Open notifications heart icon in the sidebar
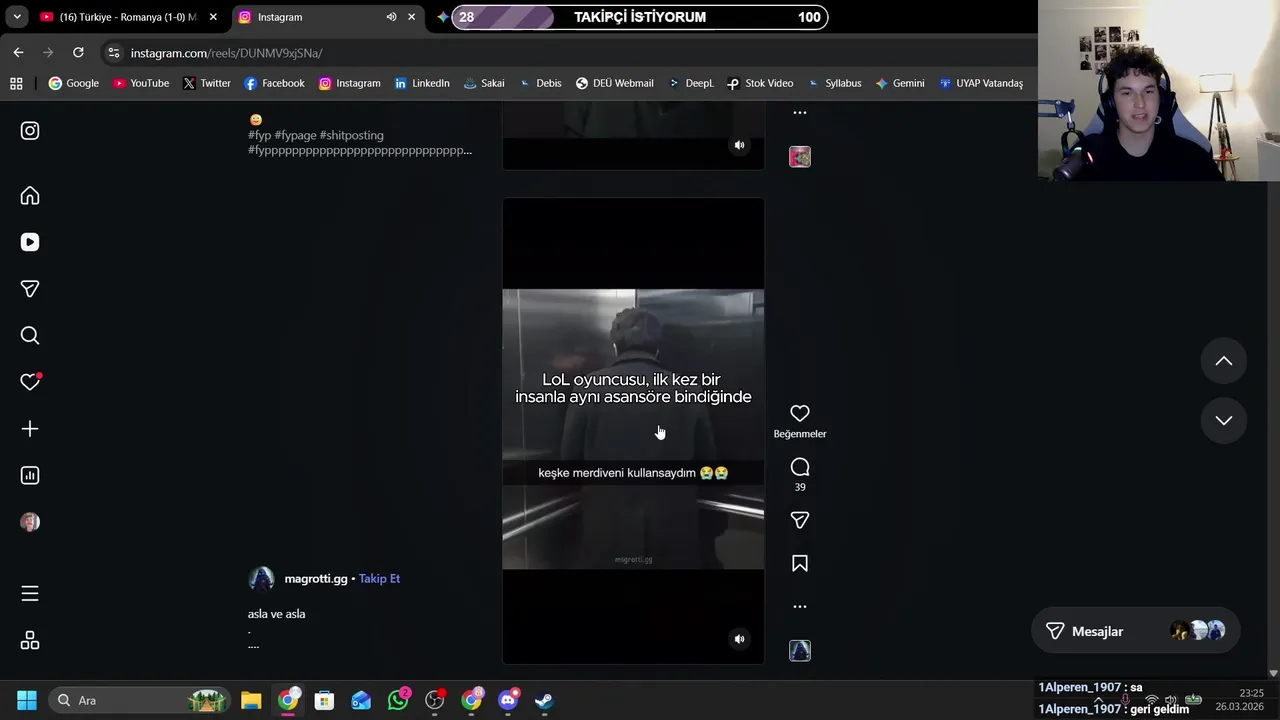 coord(30,382)
